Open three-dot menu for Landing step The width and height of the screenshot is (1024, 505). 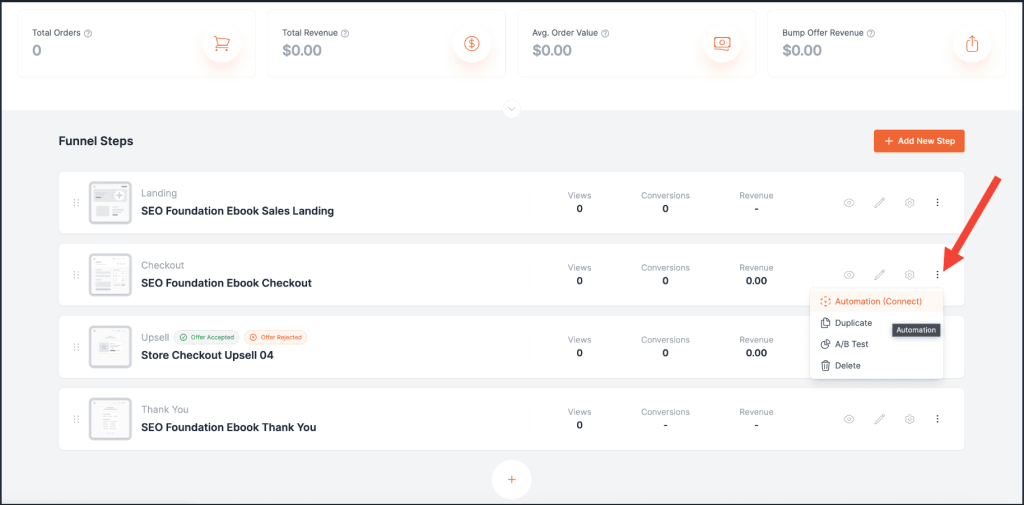937,203
